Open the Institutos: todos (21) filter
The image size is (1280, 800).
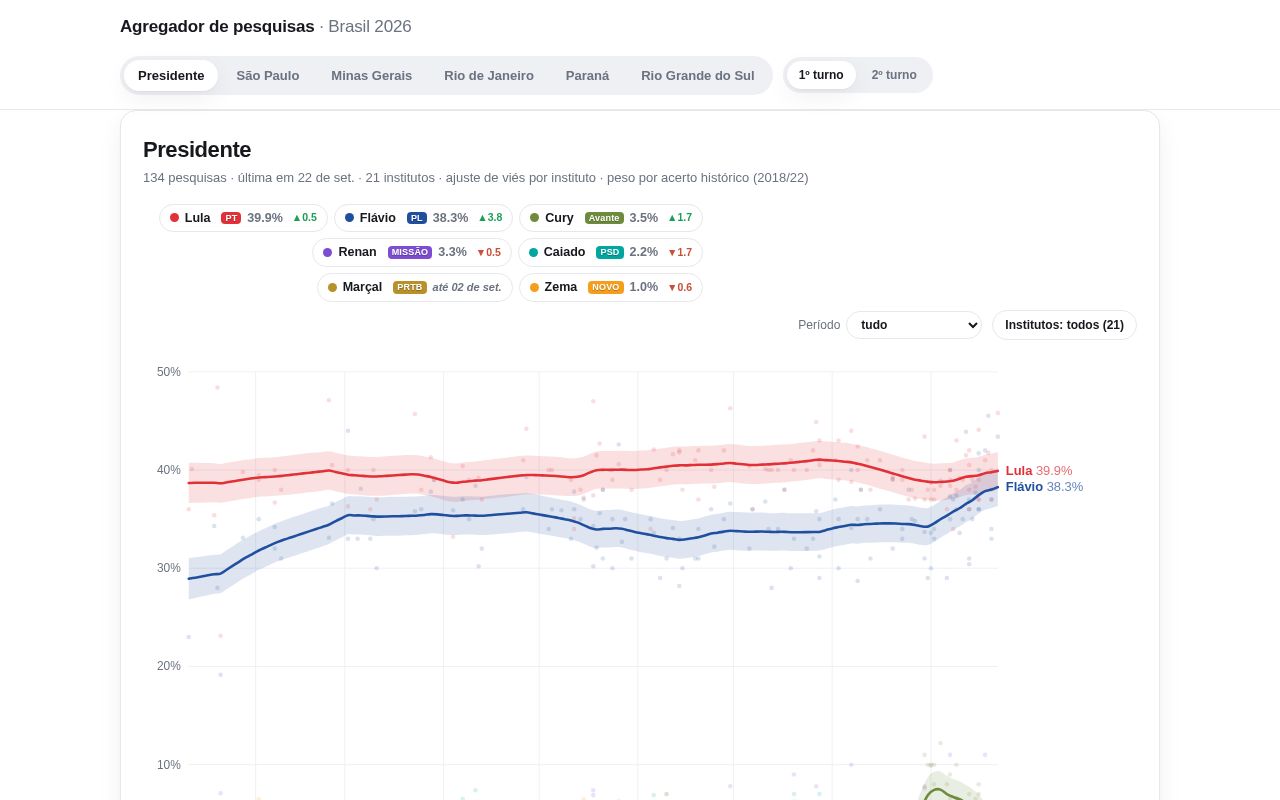coord(1064,325)
